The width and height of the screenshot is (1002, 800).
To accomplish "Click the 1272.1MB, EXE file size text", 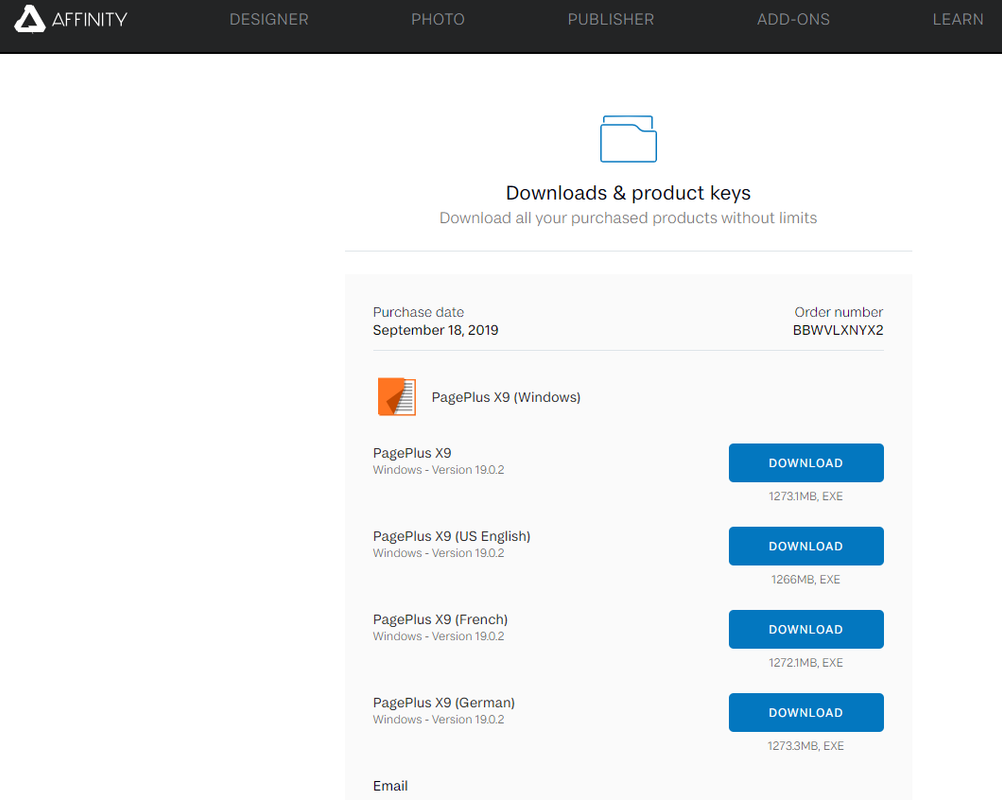I will tap(806, 663).
